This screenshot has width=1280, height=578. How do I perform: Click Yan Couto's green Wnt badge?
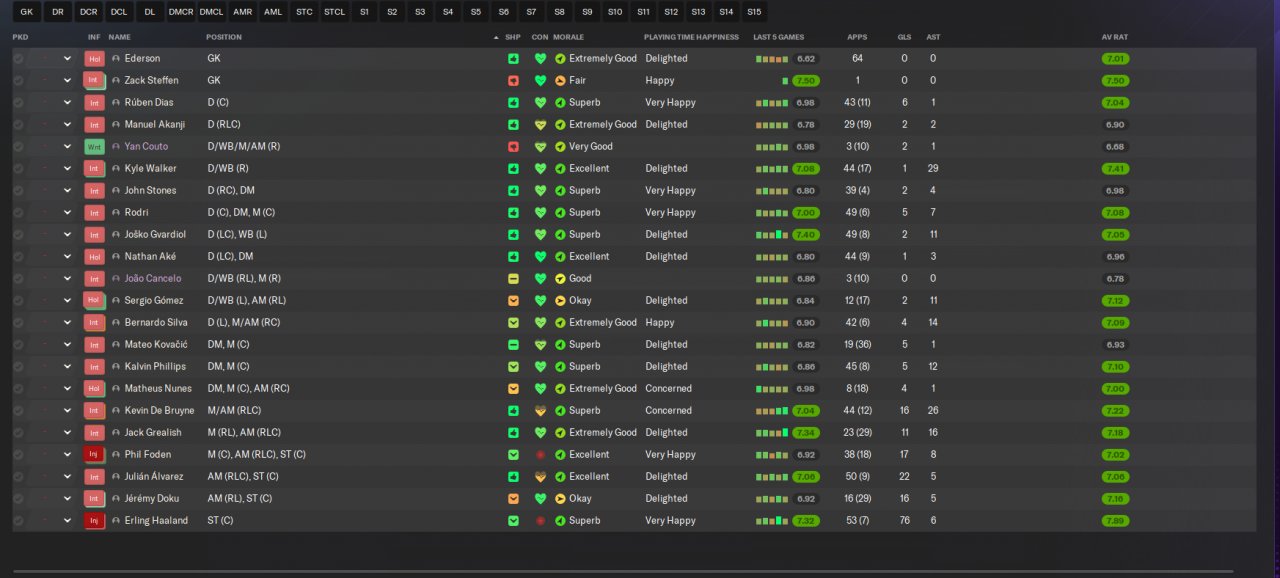[x=94, y=146]
